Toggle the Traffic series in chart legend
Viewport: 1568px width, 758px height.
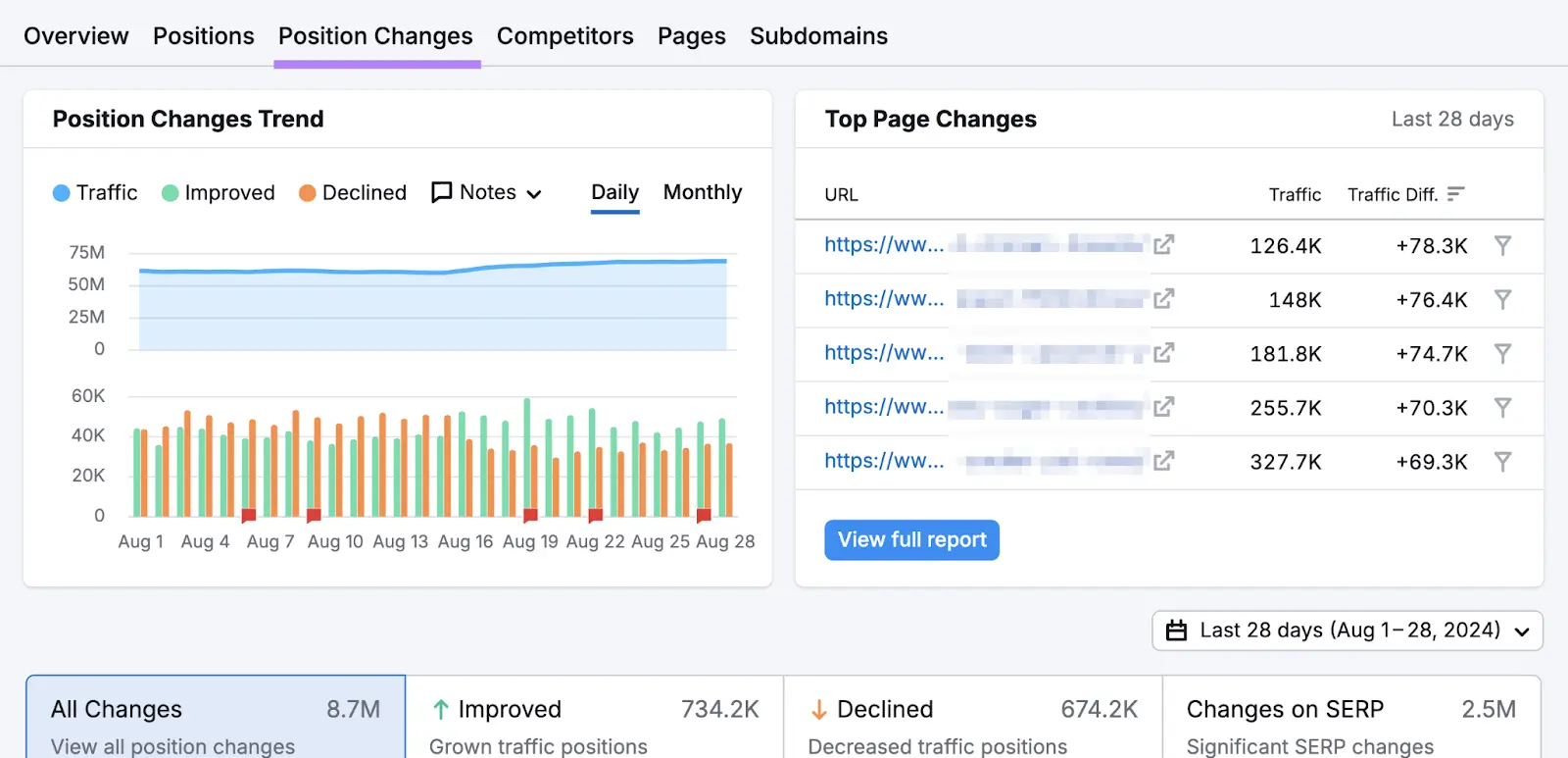(x=95, y=193)
